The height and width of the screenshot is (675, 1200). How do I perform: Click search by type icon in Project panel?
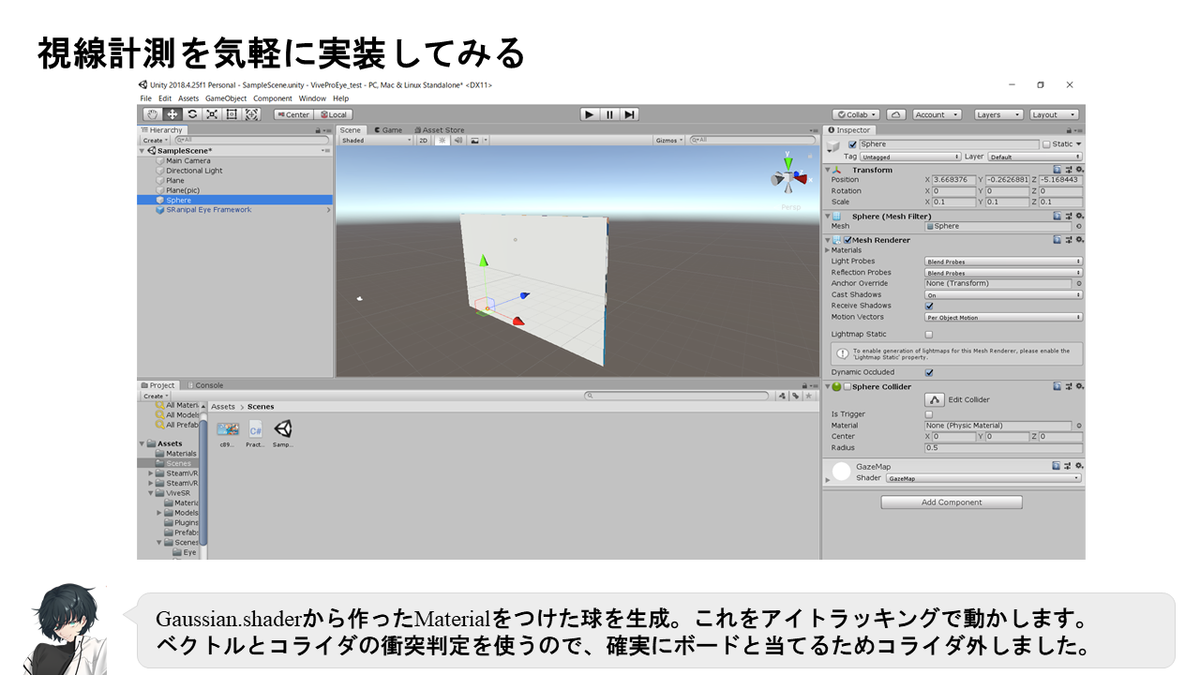coord(782,396)
